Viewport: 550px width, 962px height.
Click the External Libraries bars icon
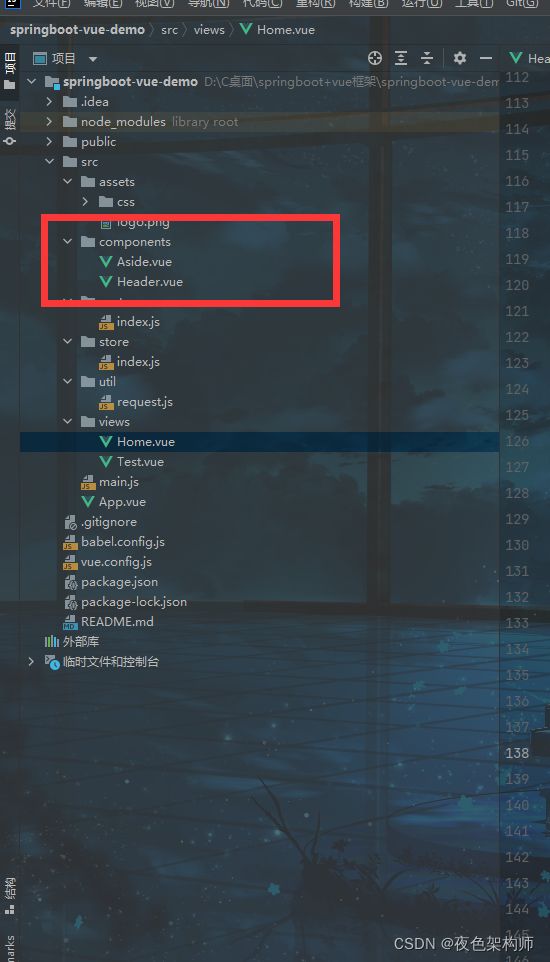(52, 642)
